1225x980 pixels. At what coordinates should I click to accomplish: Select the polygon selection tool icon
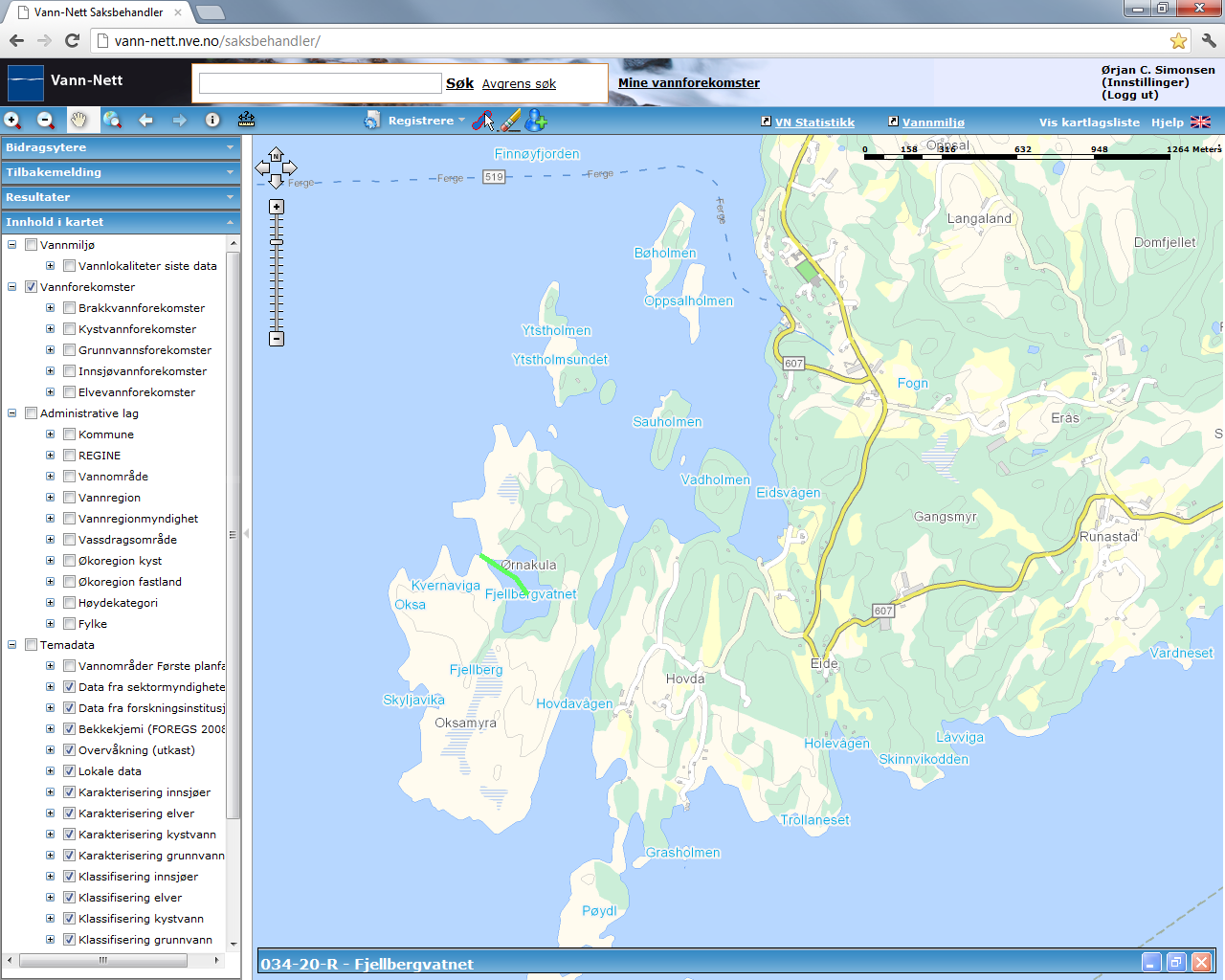484,121
